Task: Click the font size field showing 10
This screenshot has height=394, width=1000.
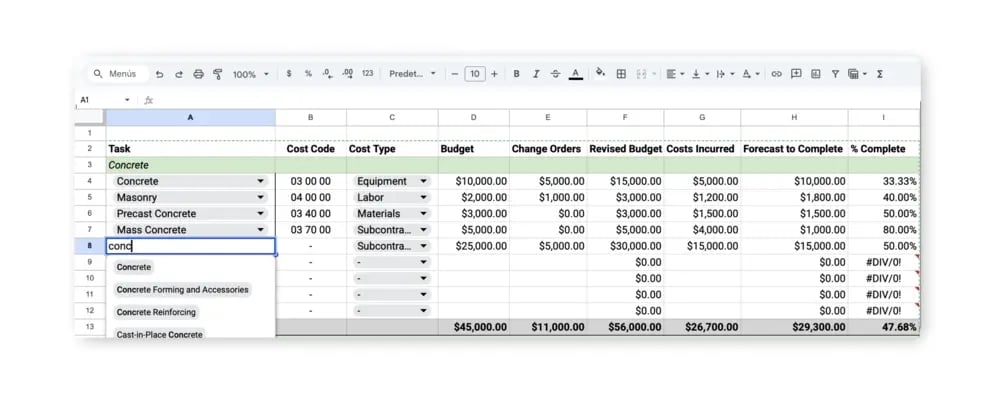Action: [474, 74]
